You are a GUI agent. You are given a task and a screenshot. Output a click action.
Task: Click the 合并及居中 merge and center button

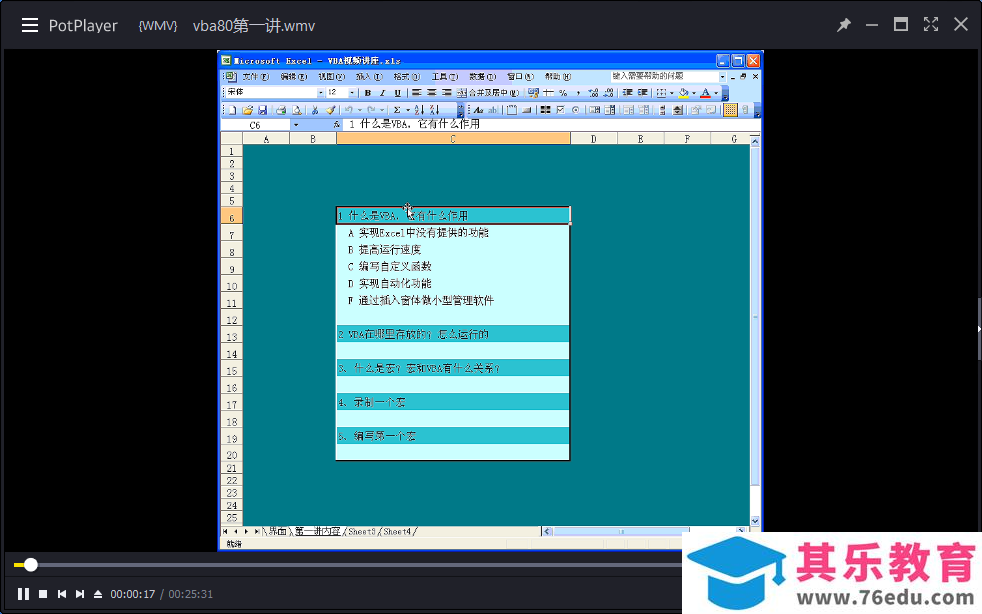[488, 93]
